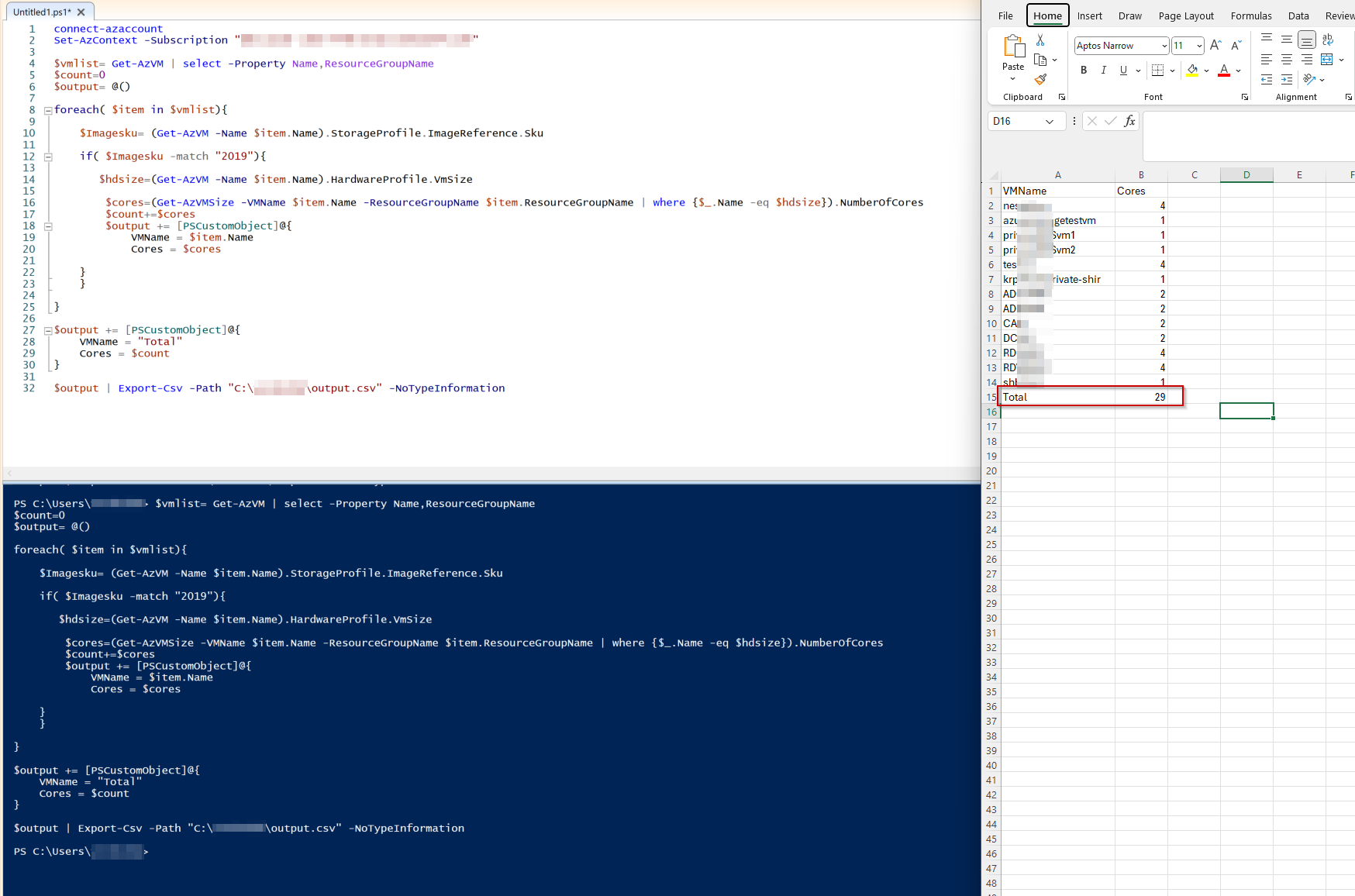Toggle Italic formatting

(x=1104, y=70)
